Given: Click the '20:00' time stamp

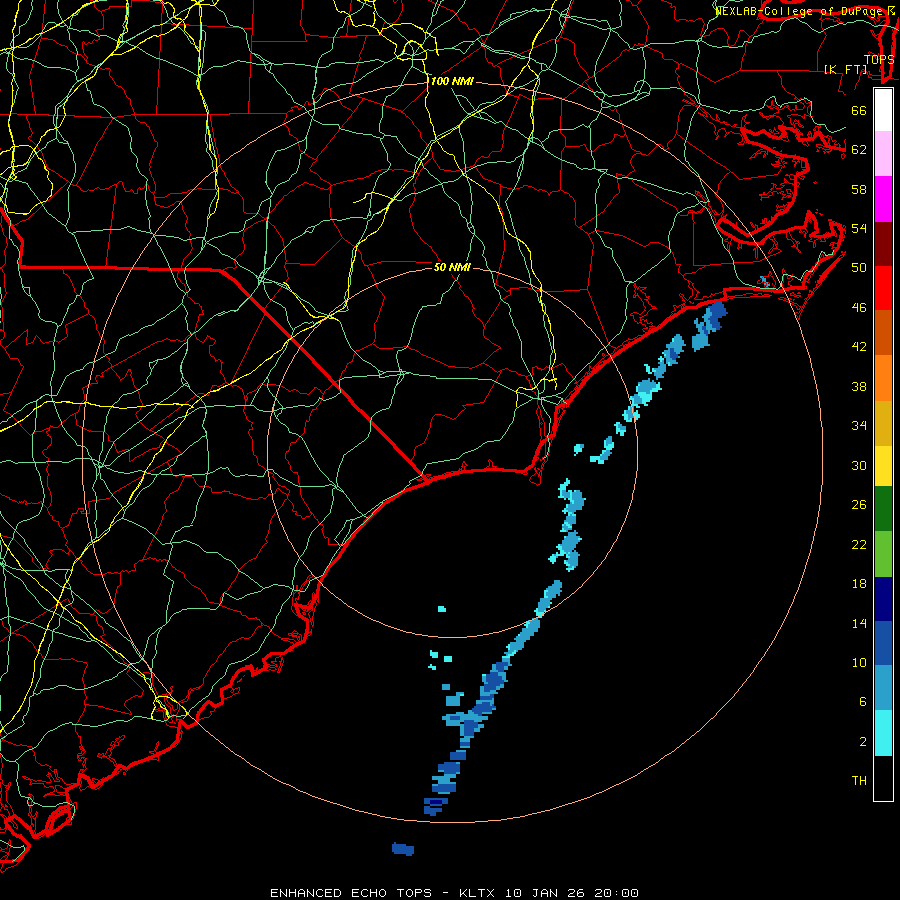Looking at the screenshot, I should pyautogui.click(x=617, y=893).
